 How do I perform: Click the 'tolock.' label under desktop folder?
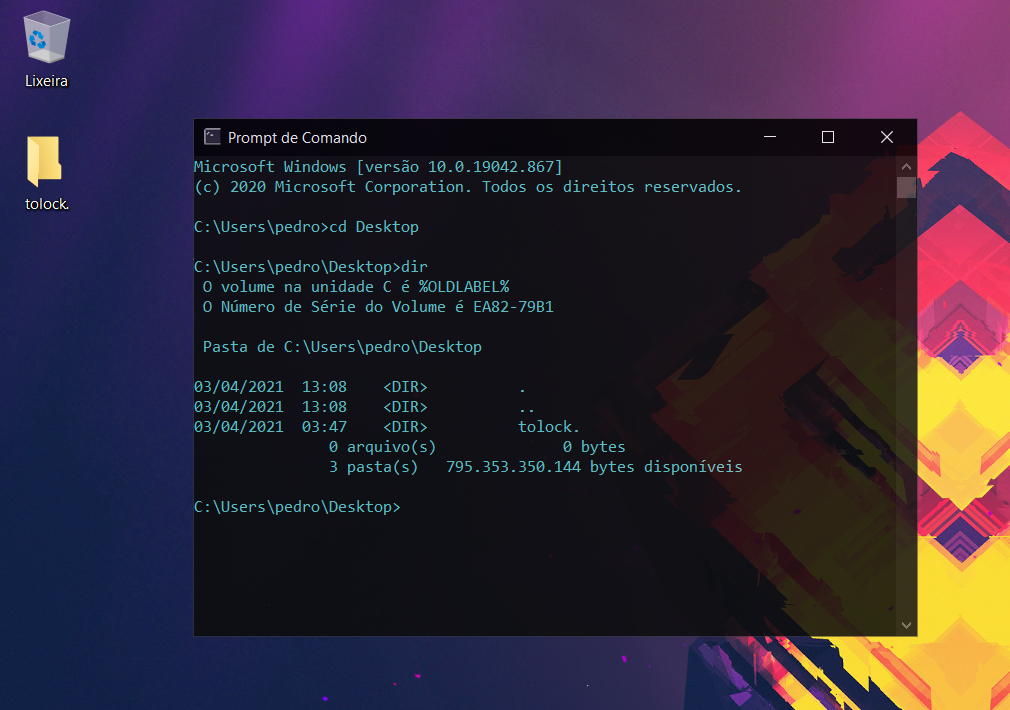tap(46, 204)
